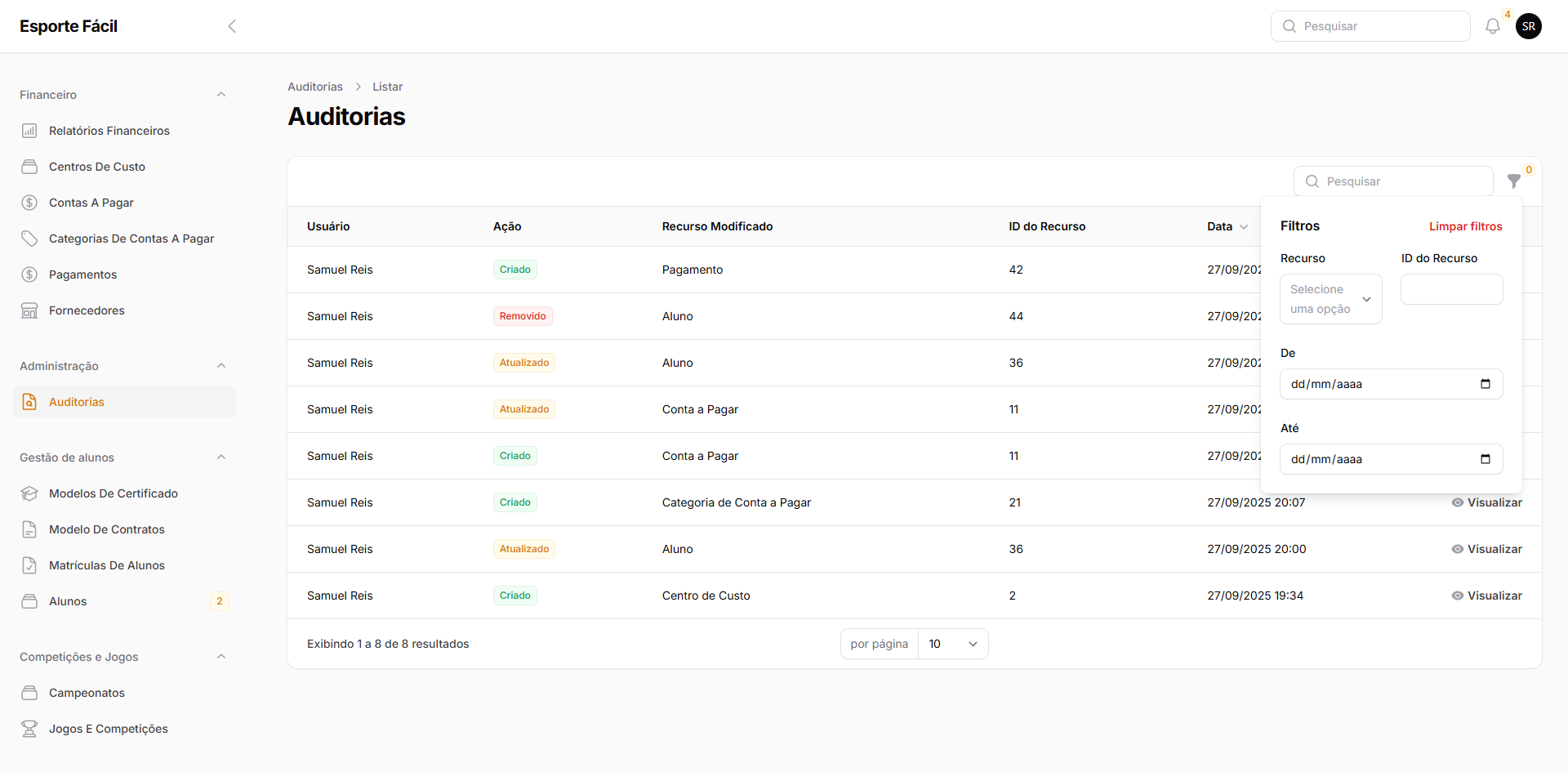Image resolution: width=1568 pixels, height=772 pixels.
Task: Open the Recurso filter dropdown
Action: [x=1330, y=299]
